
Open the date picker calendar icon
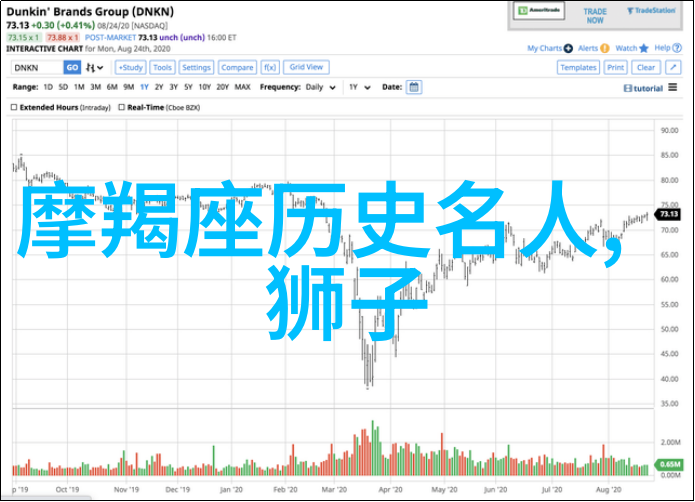(x=414, y=87)
